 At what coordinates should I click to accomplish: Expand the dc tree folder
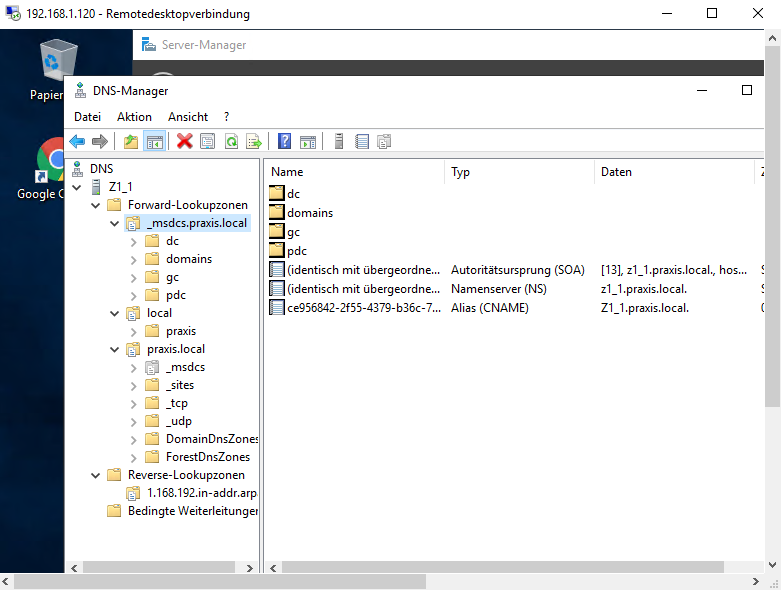pos(133,242)
